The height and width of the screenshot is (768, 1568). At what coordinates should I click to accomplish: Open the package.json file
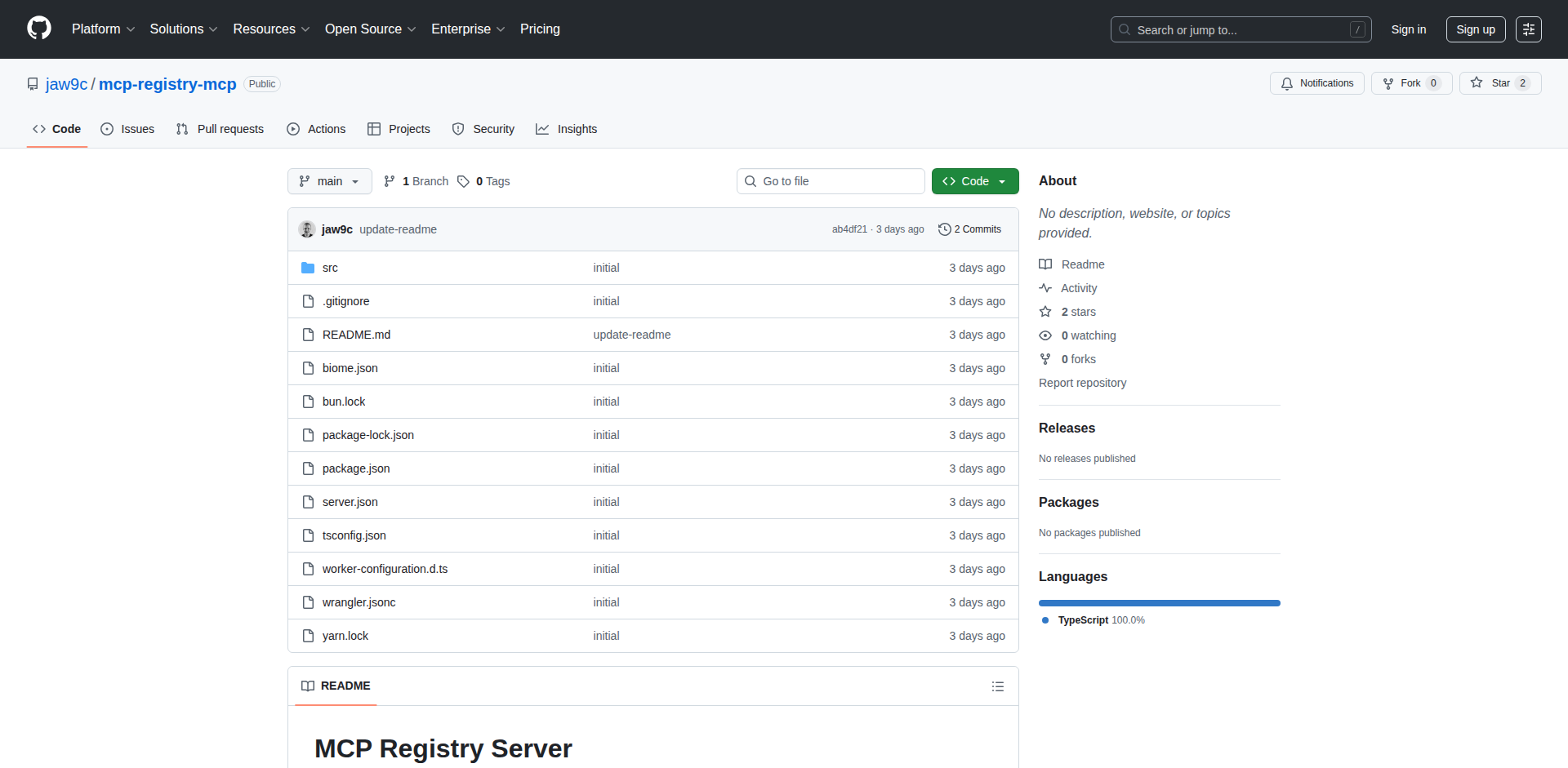(356, 468)
